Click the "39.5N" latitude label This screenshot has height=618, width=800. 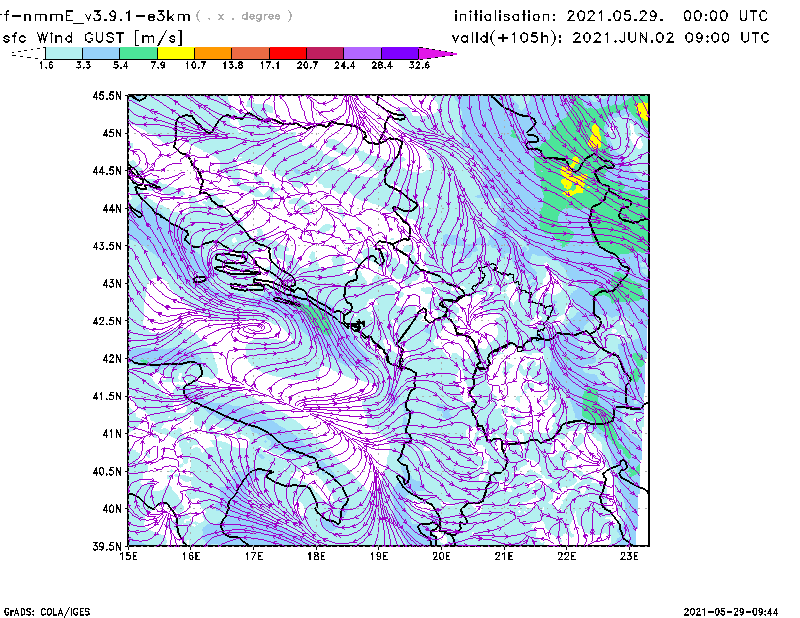coord(107,547)
